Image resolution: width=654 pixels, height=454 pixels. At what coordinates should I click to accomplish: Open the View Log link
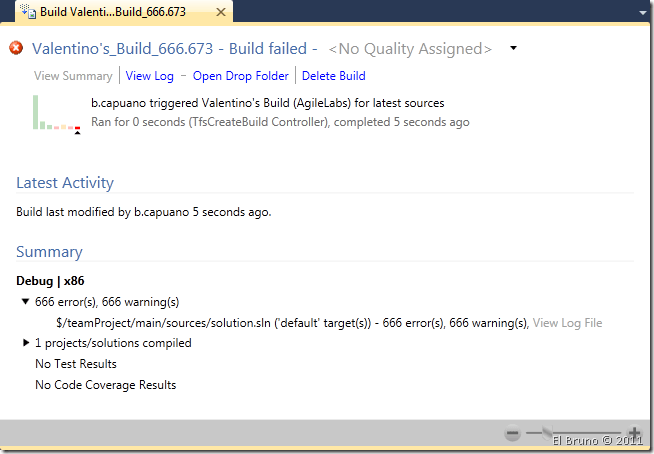149,76
